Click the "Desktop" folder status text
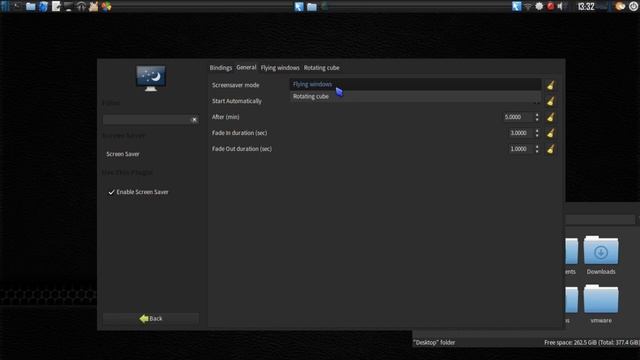 (x=434, y=342)
